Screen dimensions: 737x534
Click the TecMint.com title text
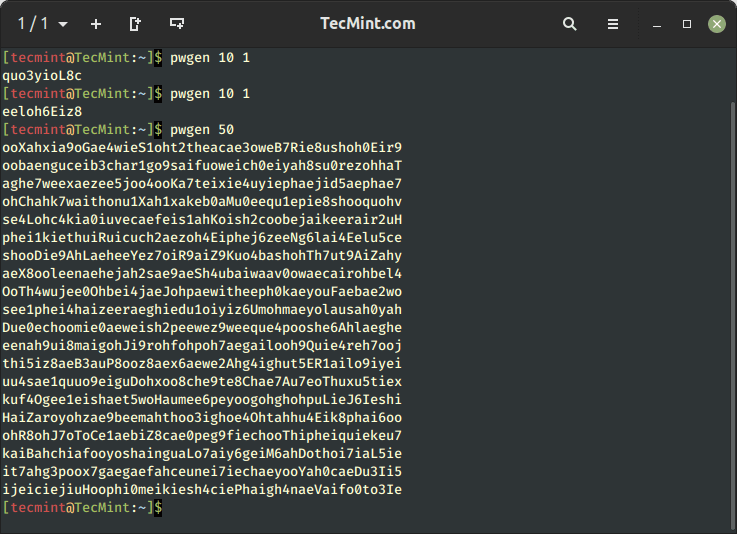[368, 24]
